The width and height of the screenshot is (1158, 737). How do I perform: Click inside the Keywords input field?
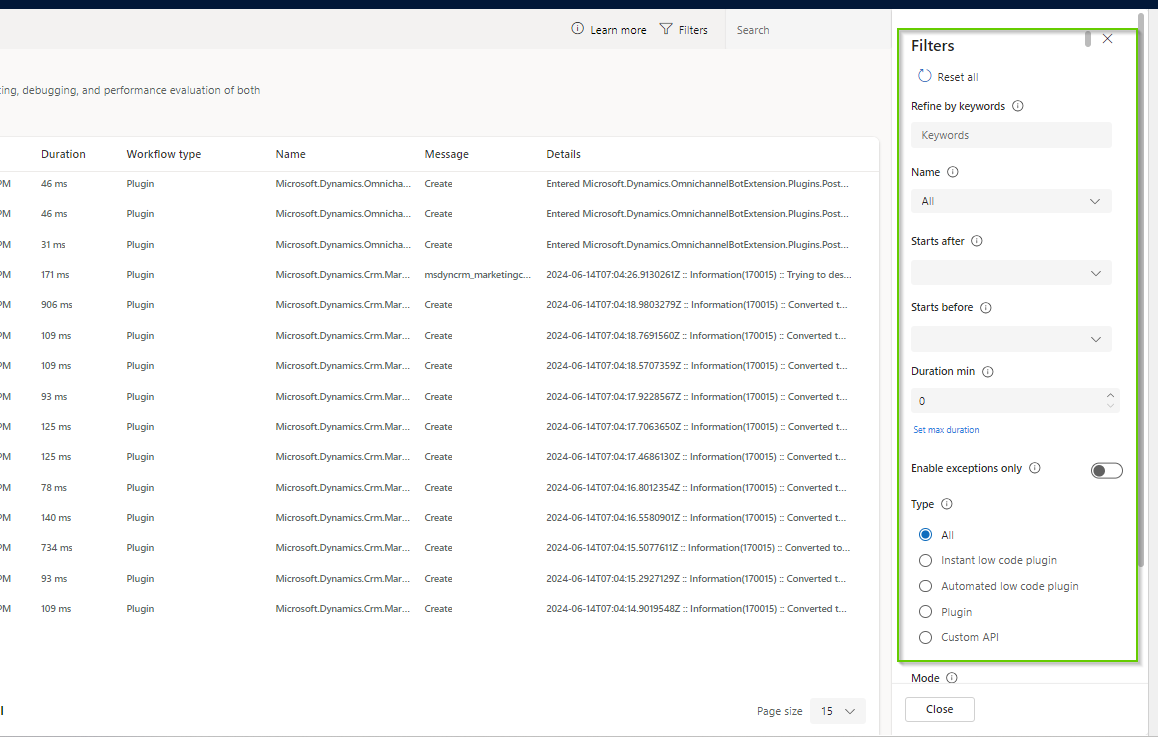(1010, 134)
